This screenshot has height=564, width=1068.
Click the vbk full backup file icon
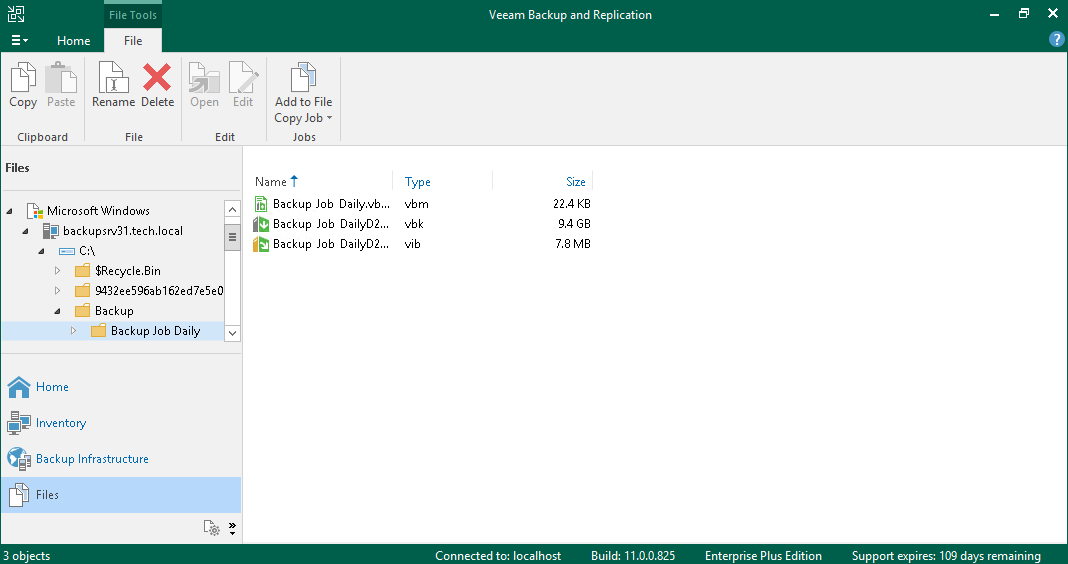click(x=261, y=223)
